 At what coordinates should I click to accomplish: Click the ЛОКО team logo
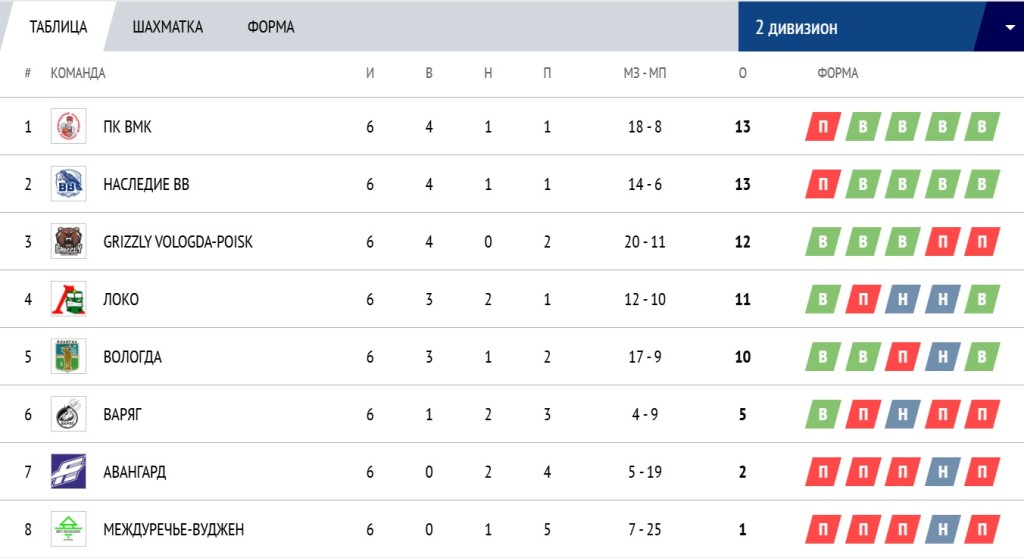[69, 299]
